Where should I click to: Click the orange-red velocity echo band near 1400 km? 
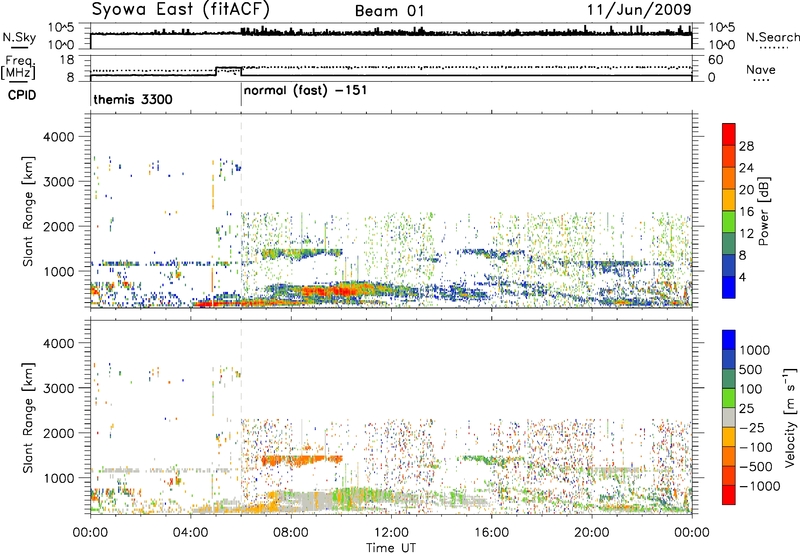click(x=302, y=460)
